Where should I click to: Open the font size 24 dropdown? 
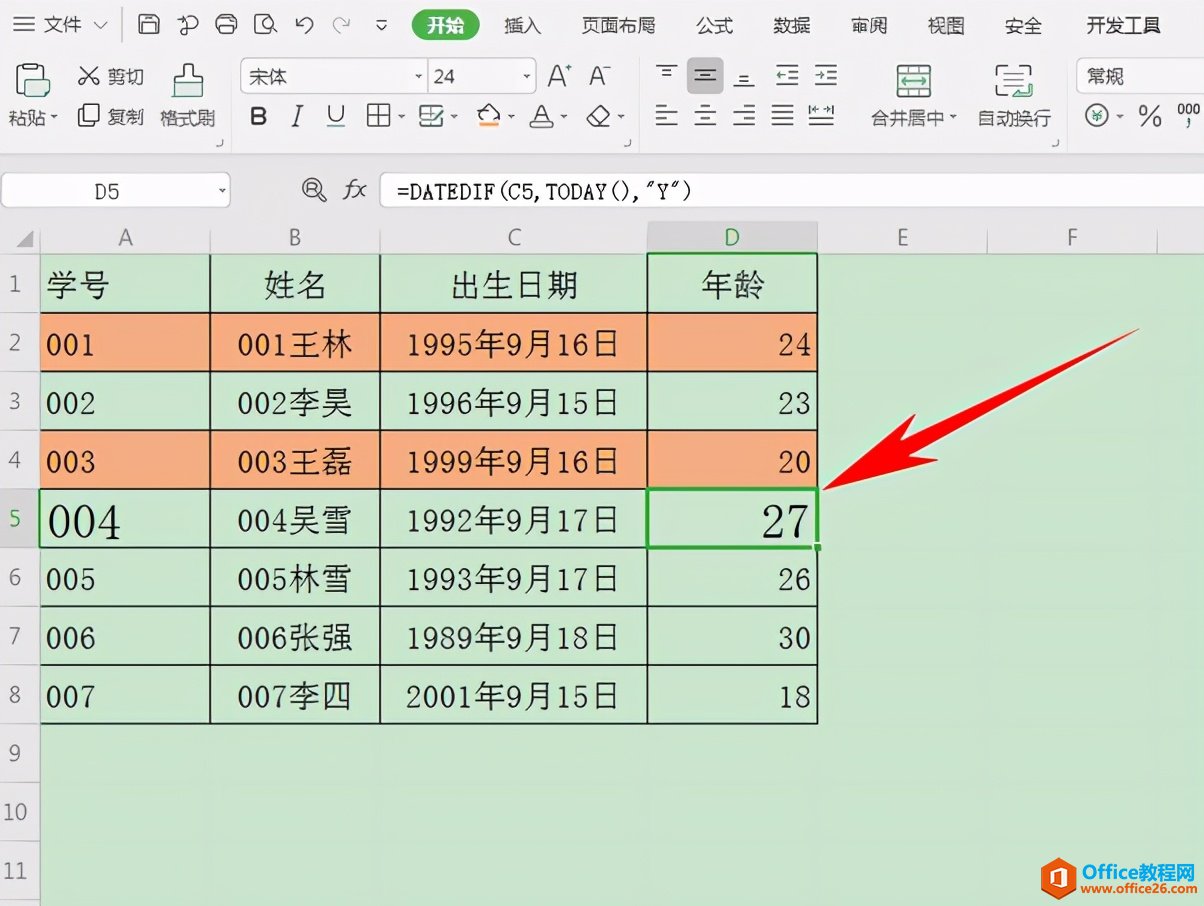527,76
